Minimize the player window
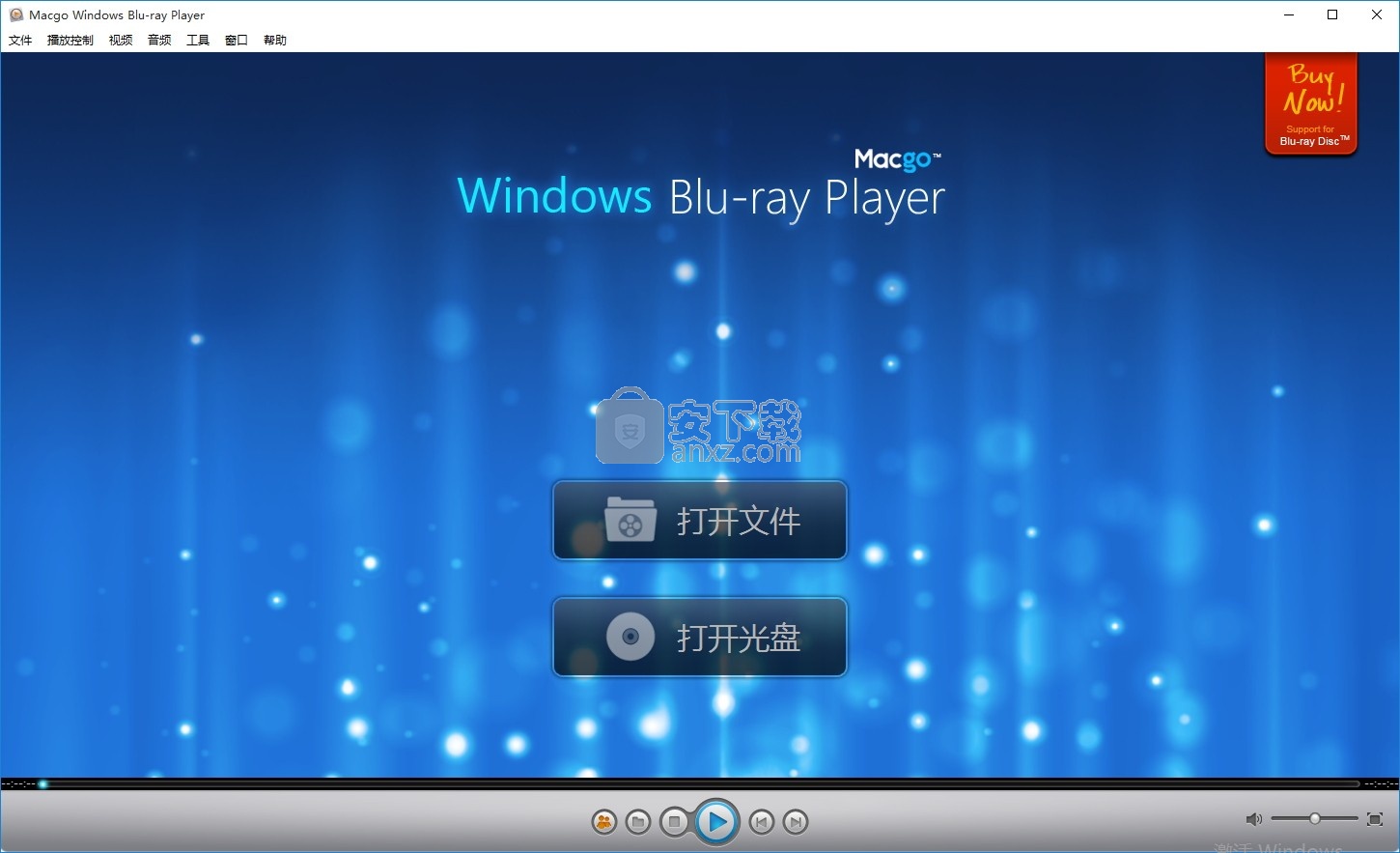Image resolution: width=1400 pixels, height=853 pixels. (1289, 14)
